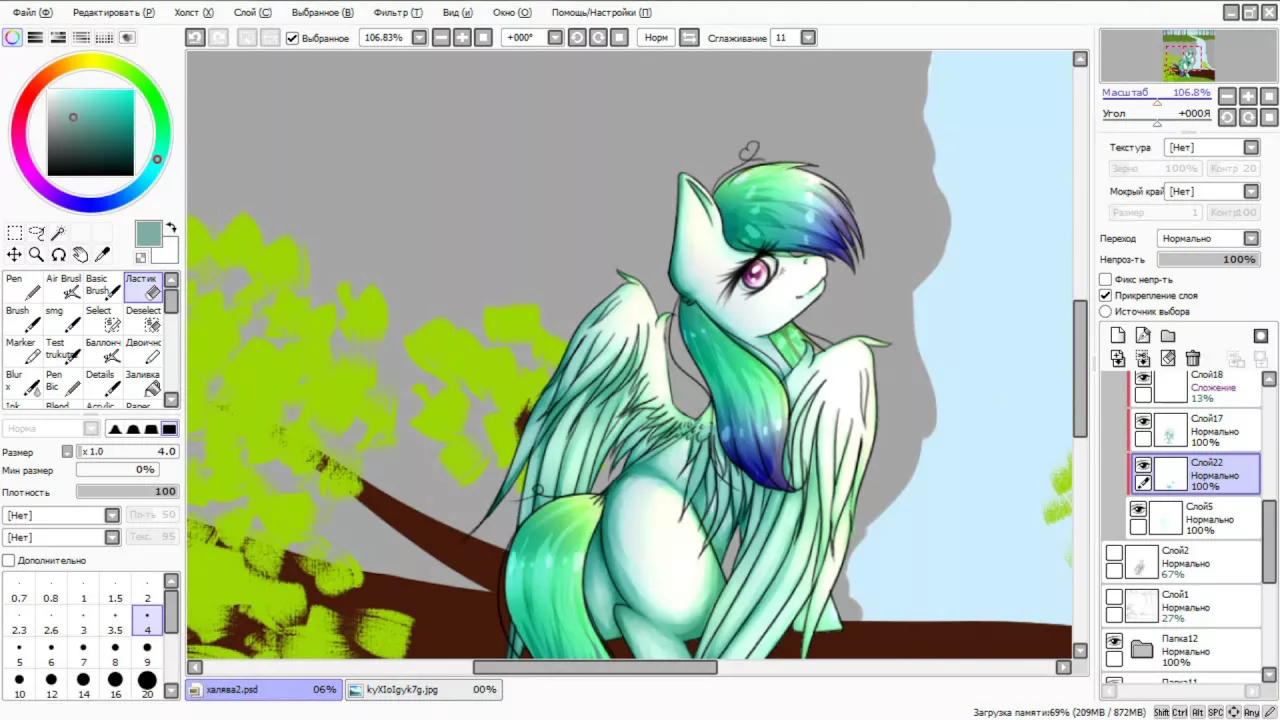Show the color wheel panel
Image resolution: width=1280 pixels, height=720 pixels.
[x=12, y=38]
